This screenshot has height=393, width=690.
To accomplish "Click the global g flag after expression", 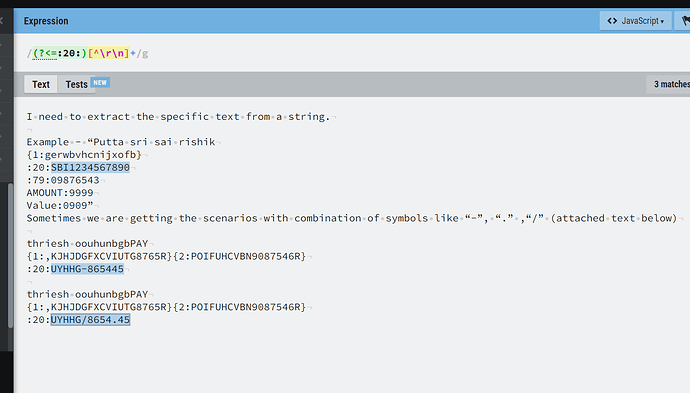I will pyautogui.click(x=145, y=54).
